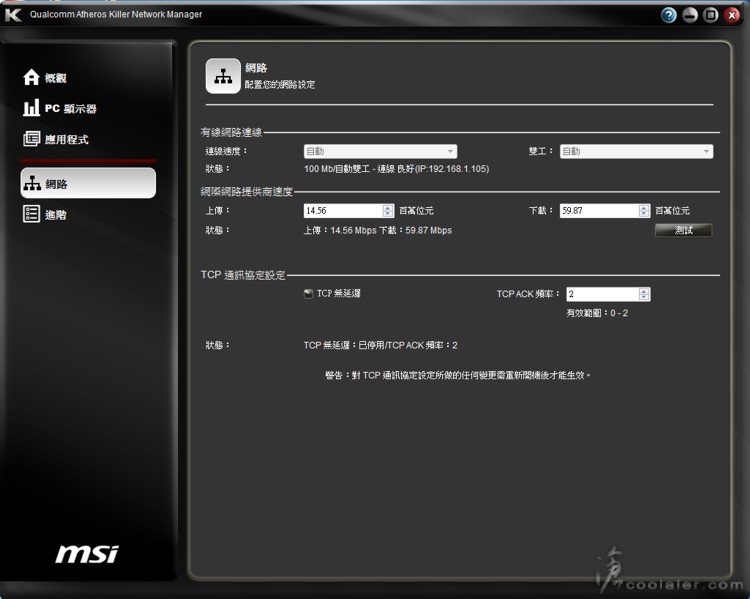Click the text 有效範圍：0 - 2

[x=597, y=313]
